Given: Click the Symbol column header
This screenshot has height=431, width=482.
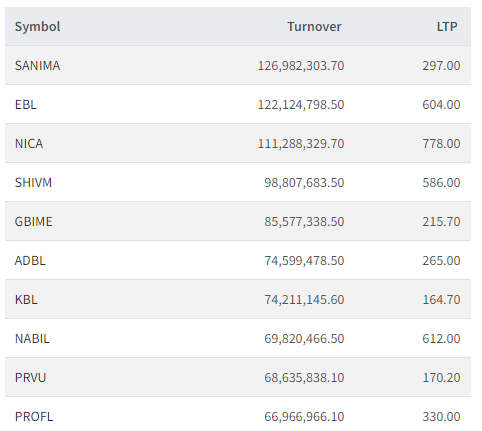Looking at the screenshot, I should (x=37, y=27).
